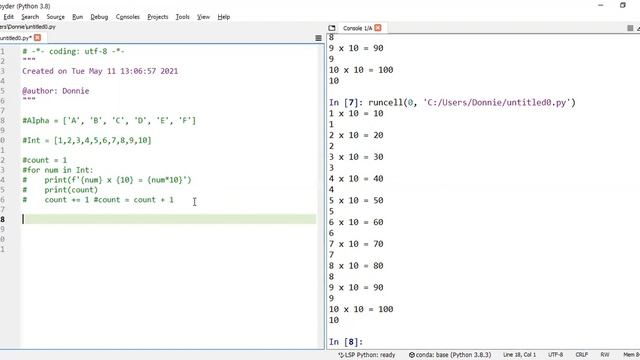Viewport: 640px width, 360px height.
Task: Click the '#Alpha = ['A', 'B'...' code line
Action: 109,121
